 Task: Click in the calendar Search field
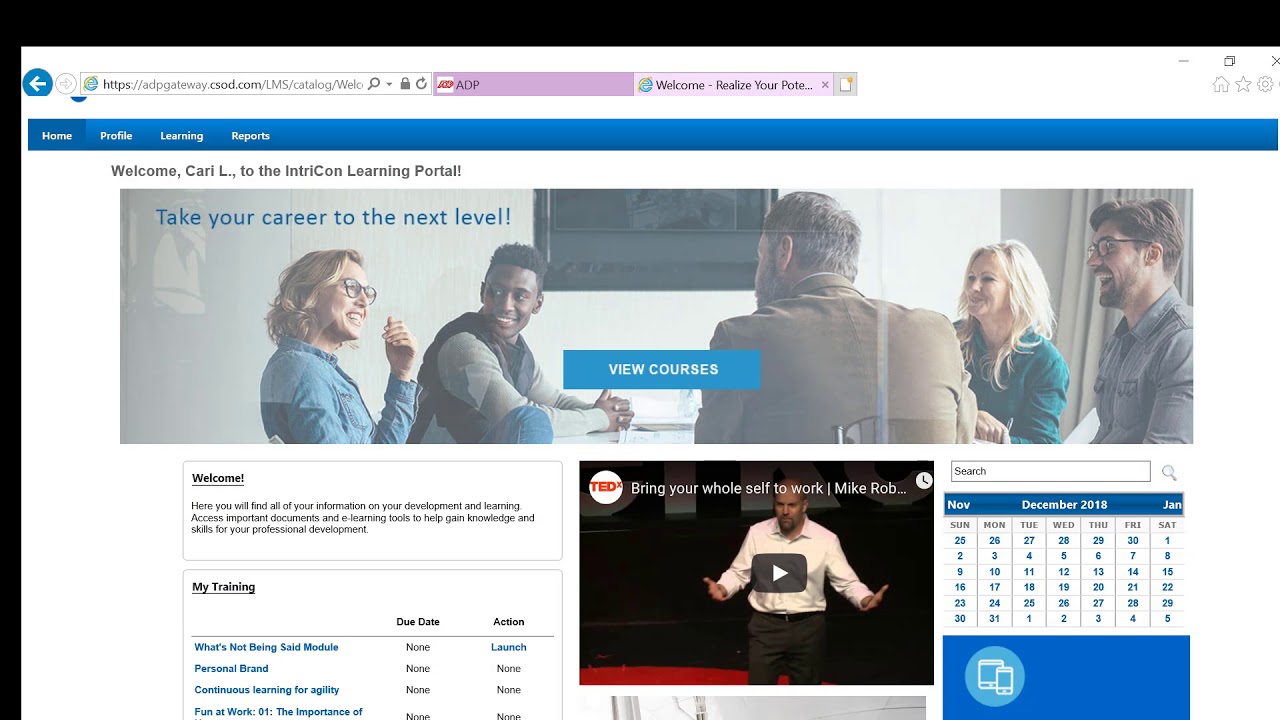[1050, 471]
